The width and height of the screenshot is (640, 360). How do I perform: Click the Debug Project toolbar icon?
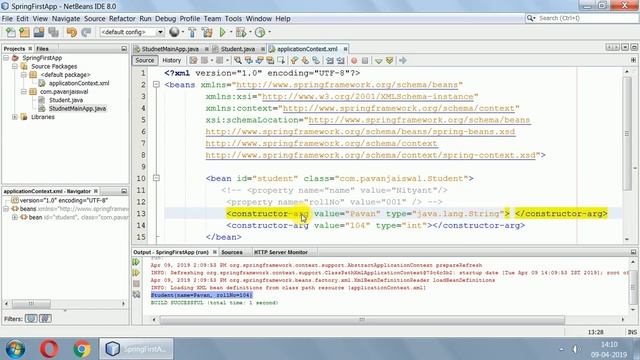click(x=241, y=32)
